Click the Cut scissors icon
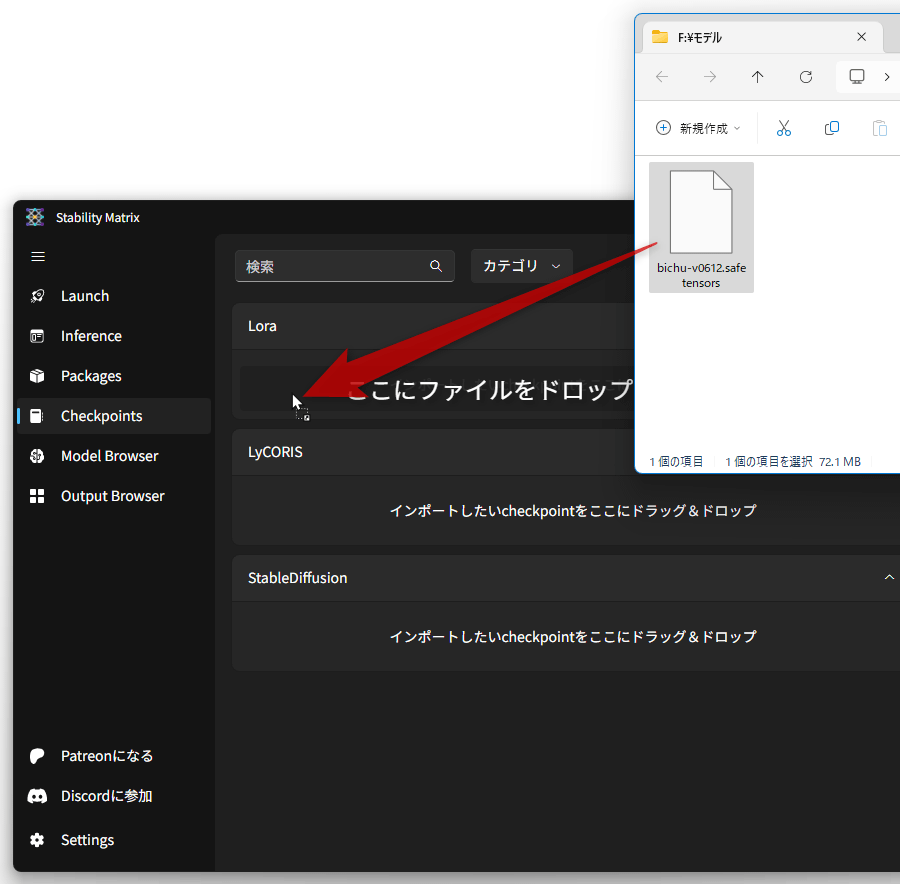Screen dimensions: 900x884 point(783,128)
